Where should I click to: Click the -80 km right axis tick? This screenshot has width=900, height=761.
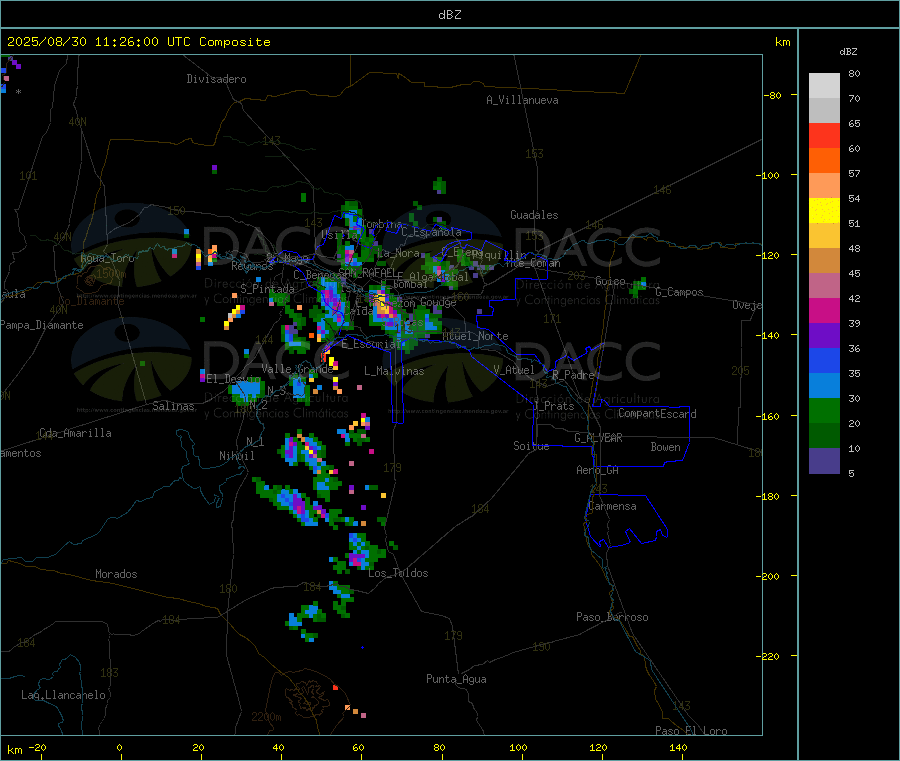[773, 95]
